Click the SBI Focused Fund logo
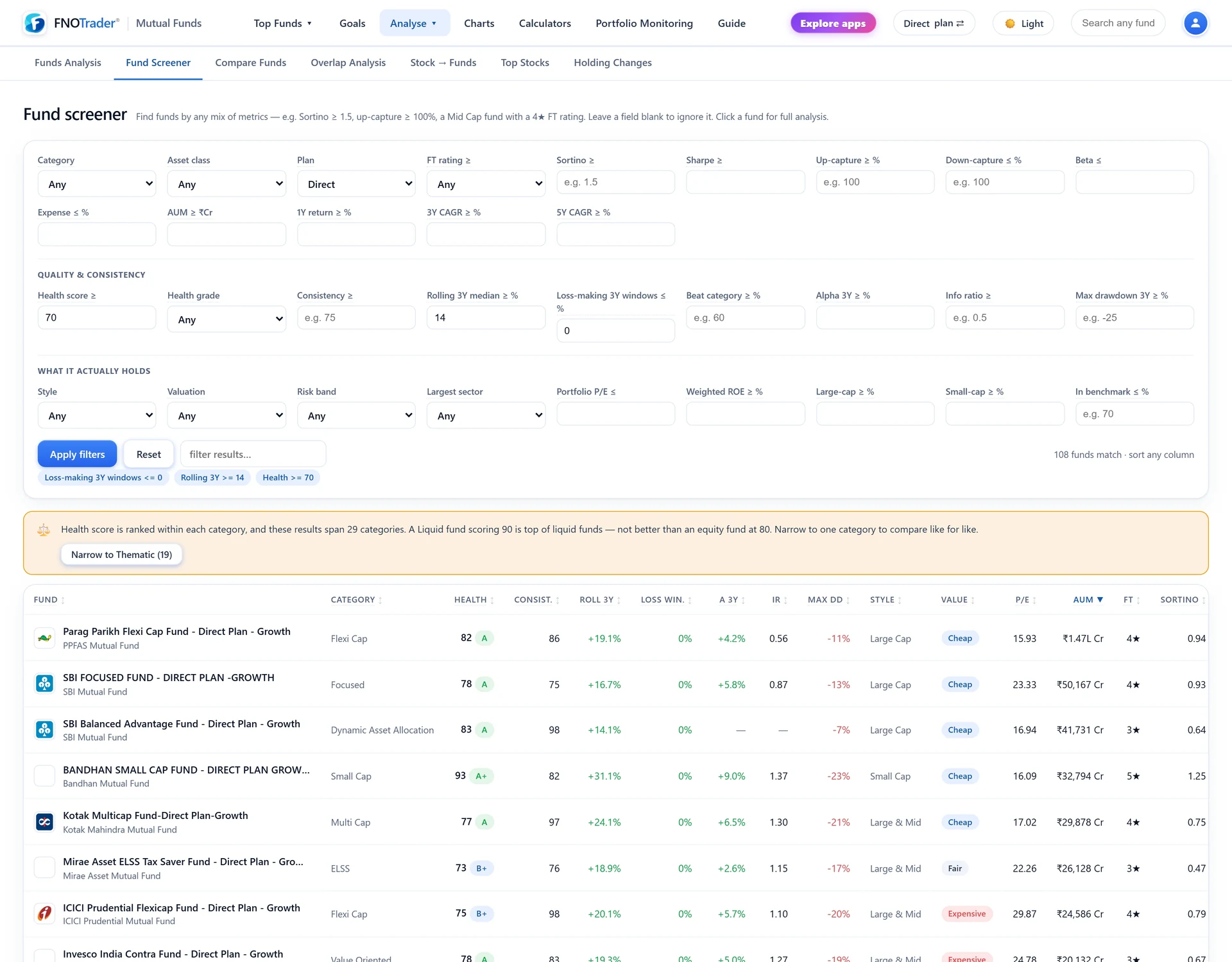 coord(44,684)
